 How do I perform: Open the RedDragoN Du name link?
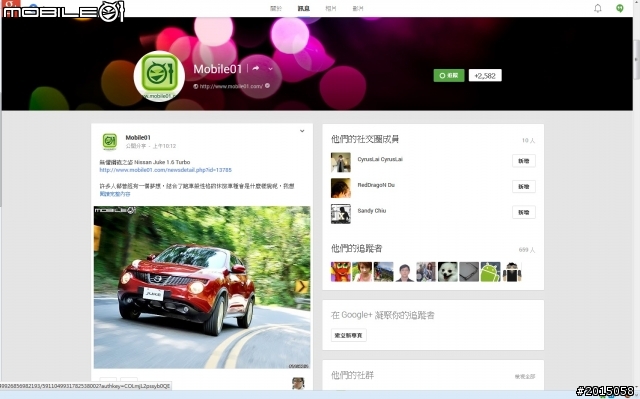(x=376, y=185)
